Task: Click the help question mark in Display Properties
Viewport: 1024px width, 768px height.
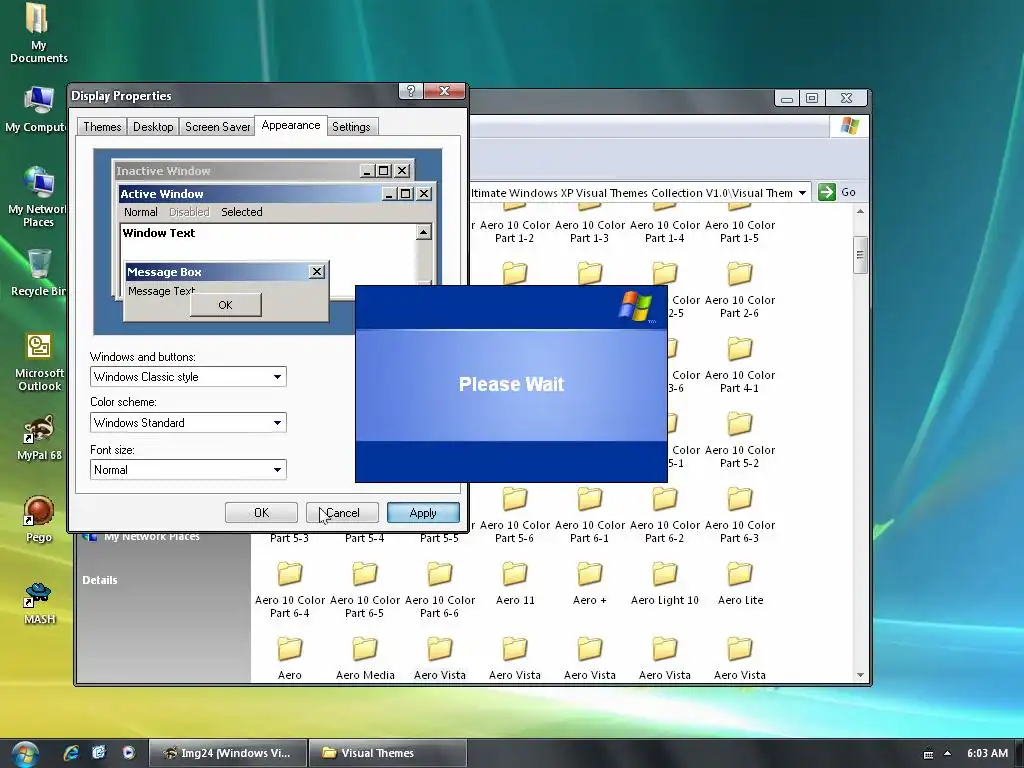Action: (411, 91)
